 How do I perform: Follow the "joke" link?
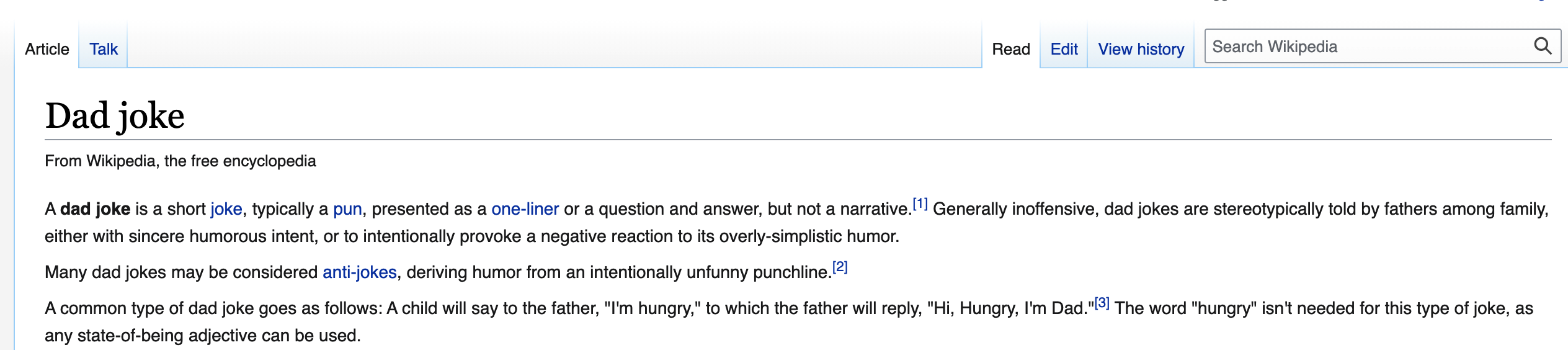(x=226, y=209)
